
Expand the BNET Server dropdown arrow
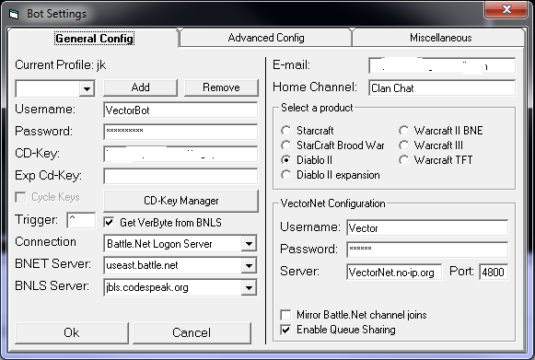[x=249, y=265]
